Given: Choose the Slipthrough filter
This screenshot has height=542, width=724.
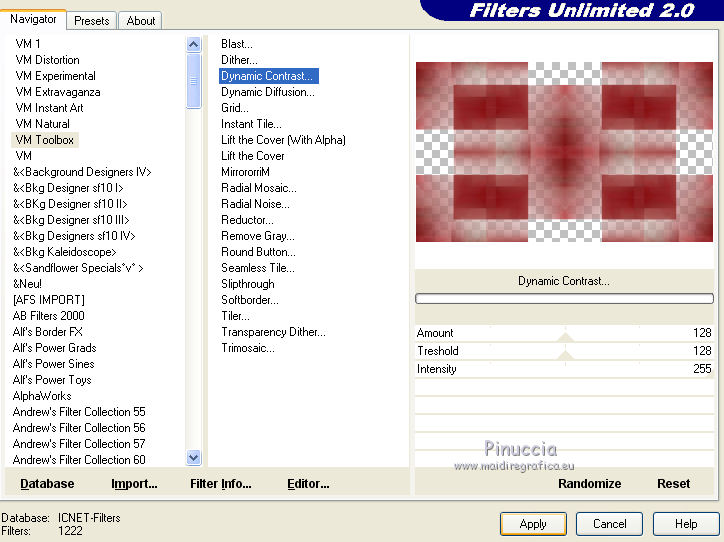Looking at the screenshot, I should coord(247,284).
